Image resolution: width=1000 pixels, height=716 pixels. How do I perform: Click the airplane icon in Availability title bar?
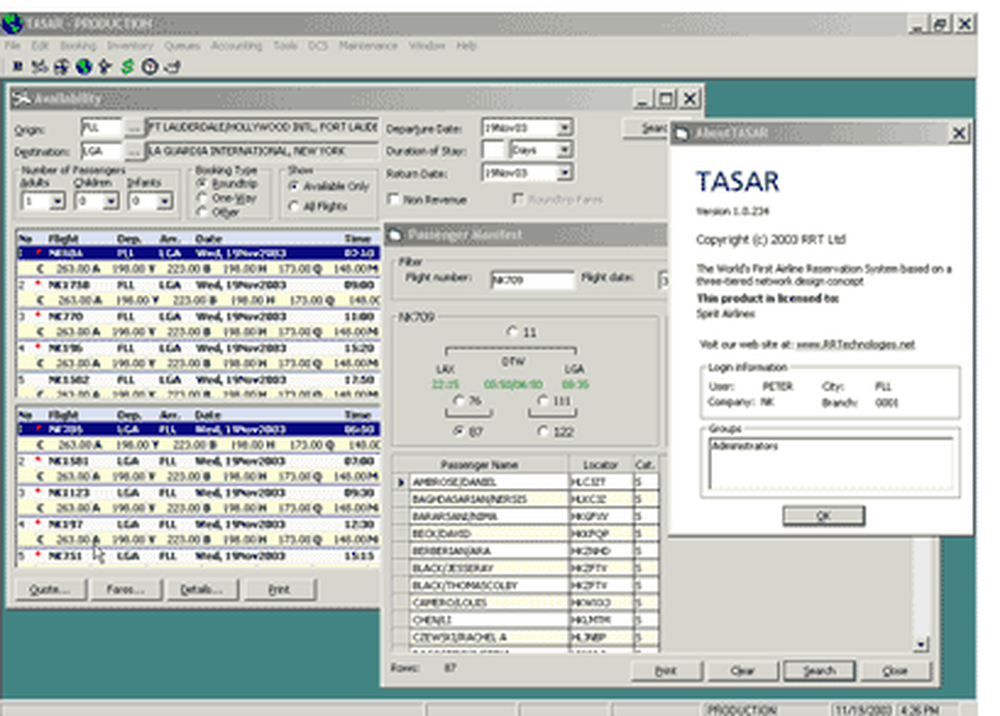tap(21, 98)
